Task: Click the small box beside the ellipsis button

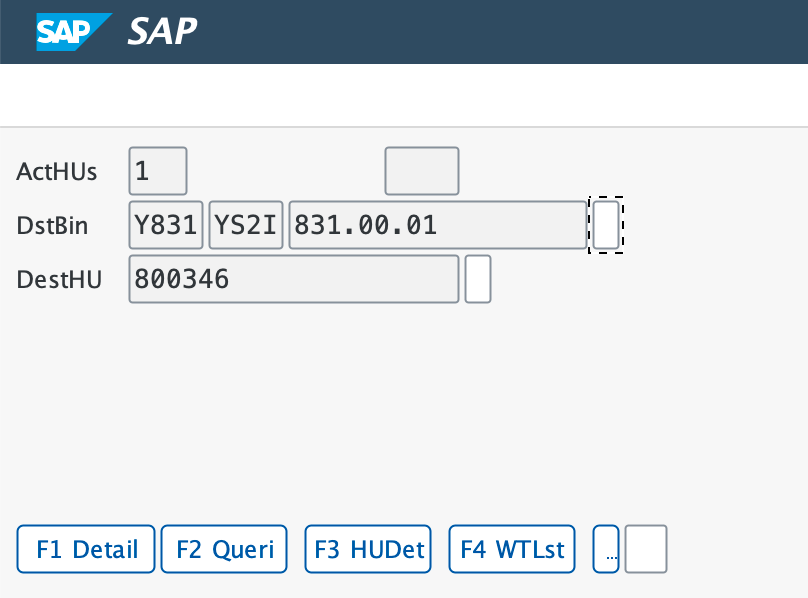Action: coord(646,550)
